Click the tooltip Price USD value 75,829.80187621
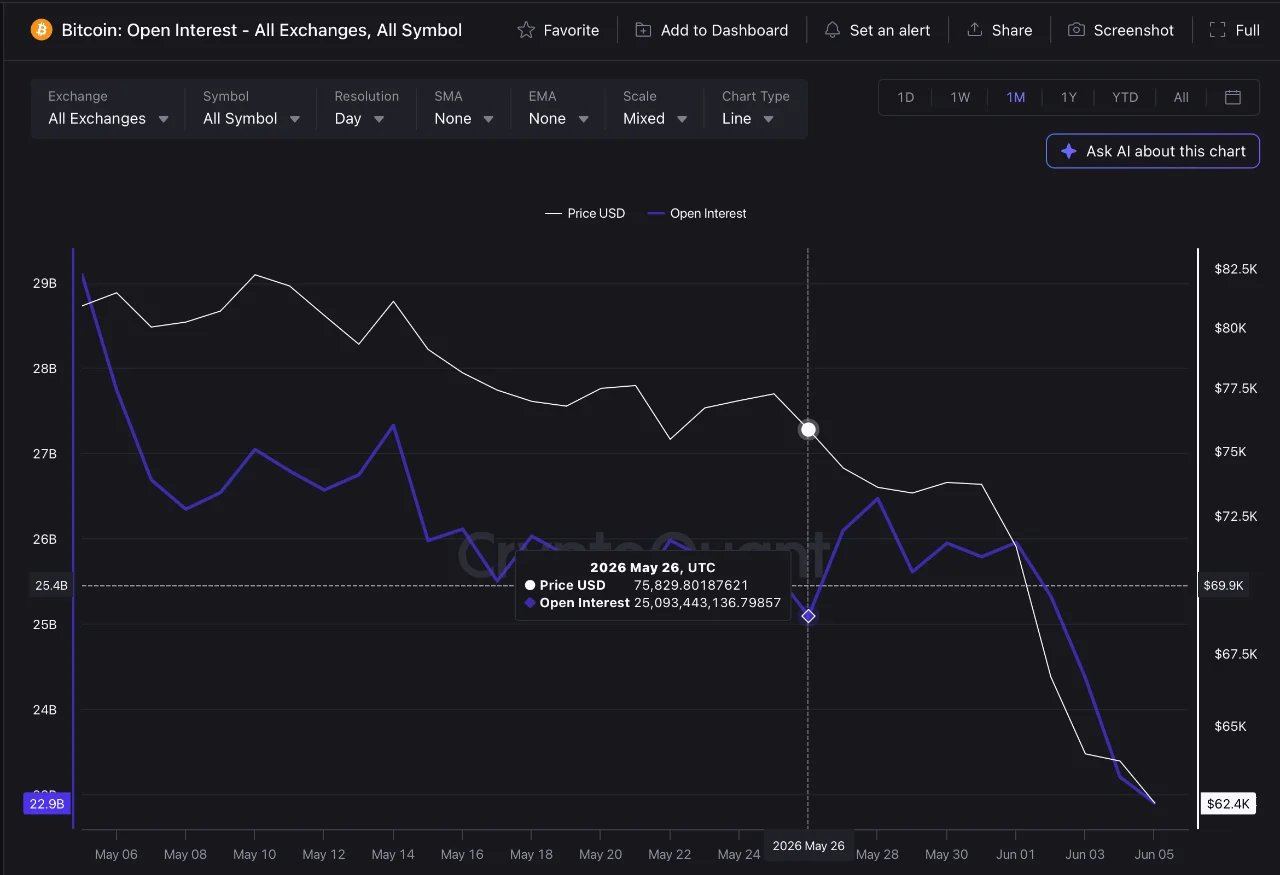Viewport: 1280px width, 875px height. [691, 585]
